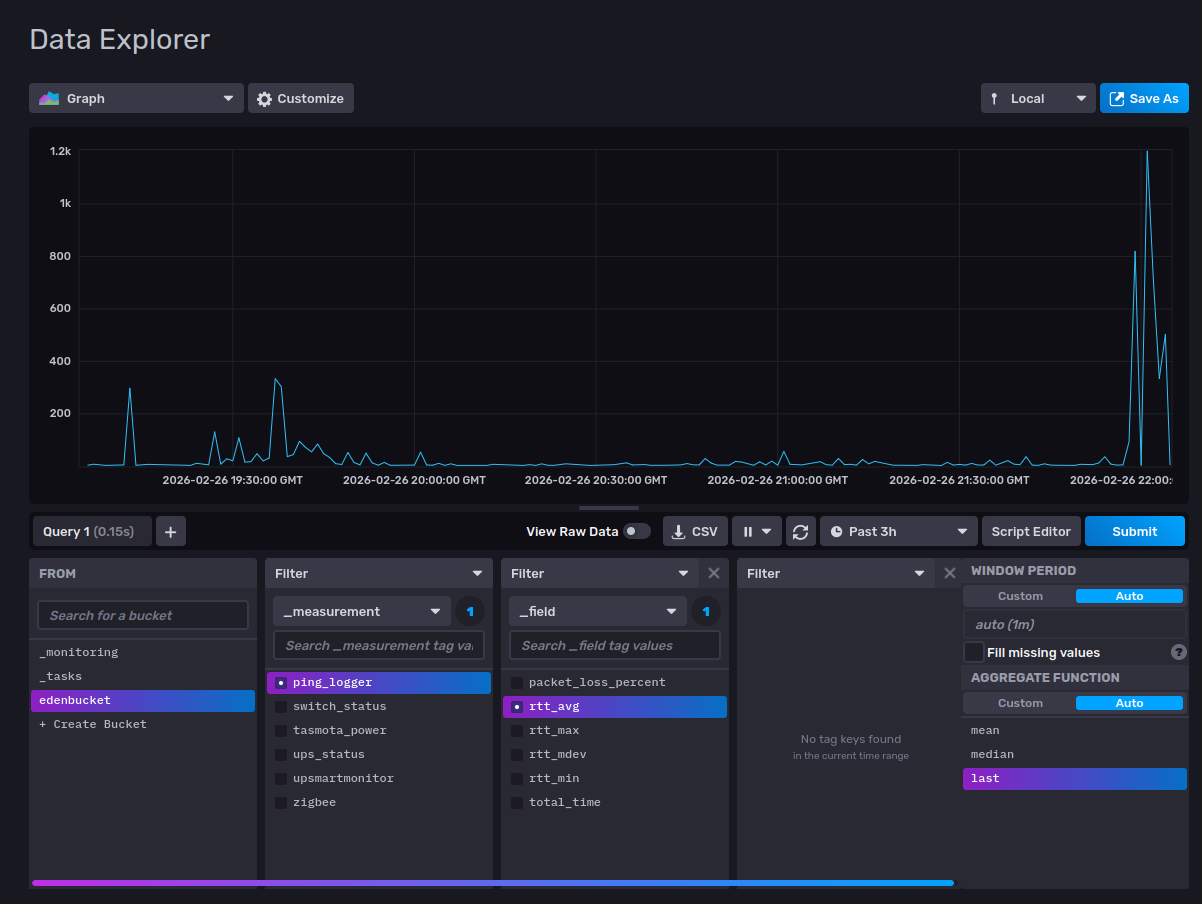
Task: Switch Window Period to Custom
Action: [x=1020, y=596]
